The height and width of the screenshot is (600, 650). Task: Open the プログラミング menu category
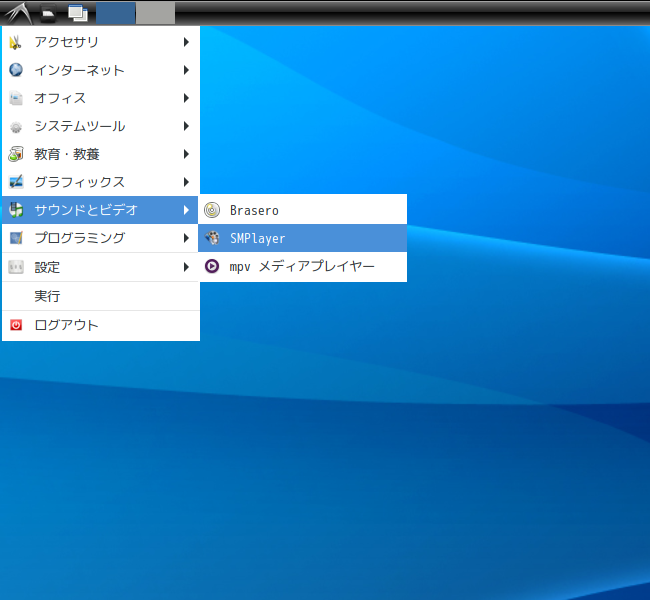pos(101,238)
